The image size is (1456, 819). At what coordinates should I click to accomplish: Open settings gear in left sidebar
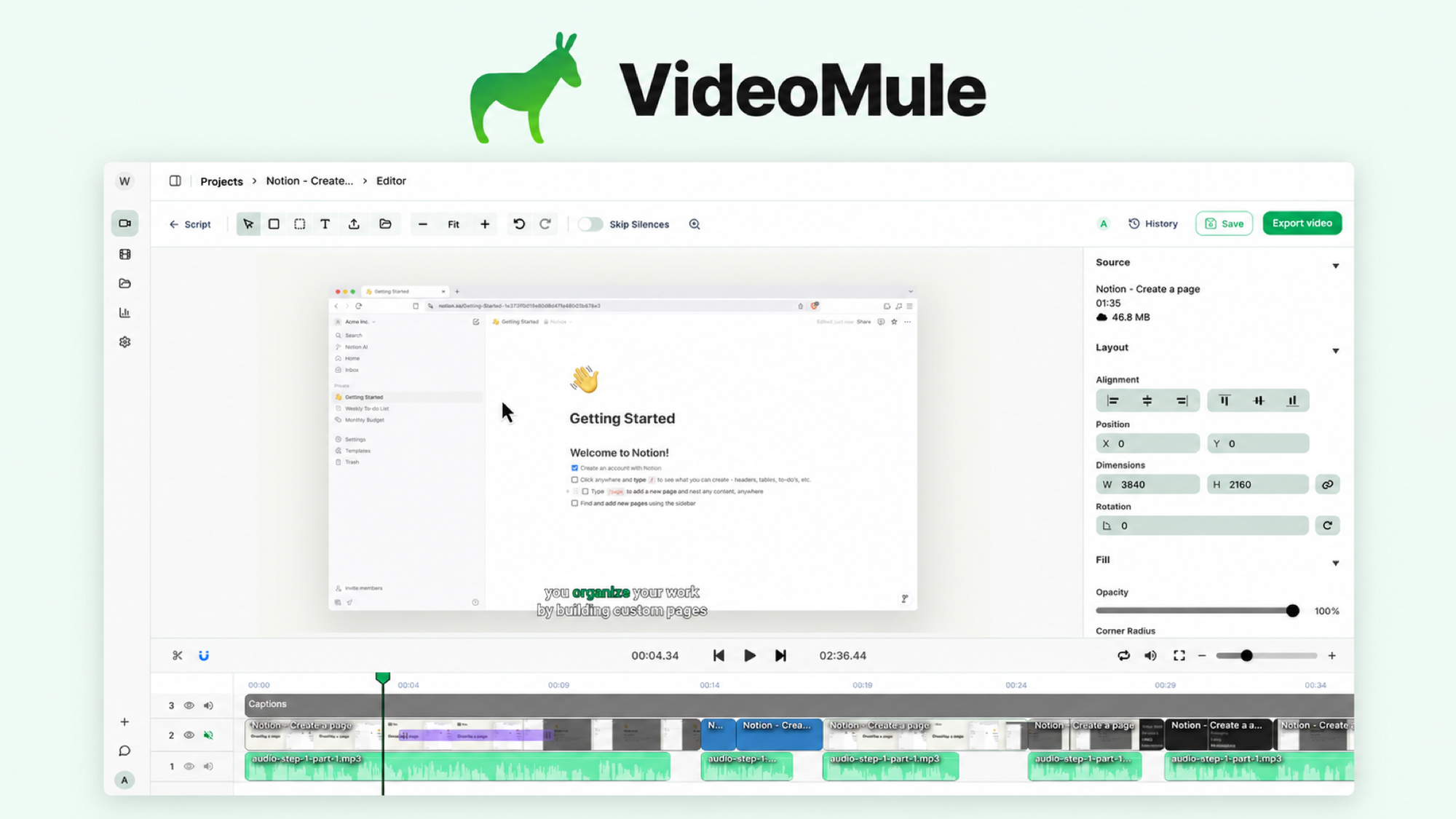click(x=124, y=342)
